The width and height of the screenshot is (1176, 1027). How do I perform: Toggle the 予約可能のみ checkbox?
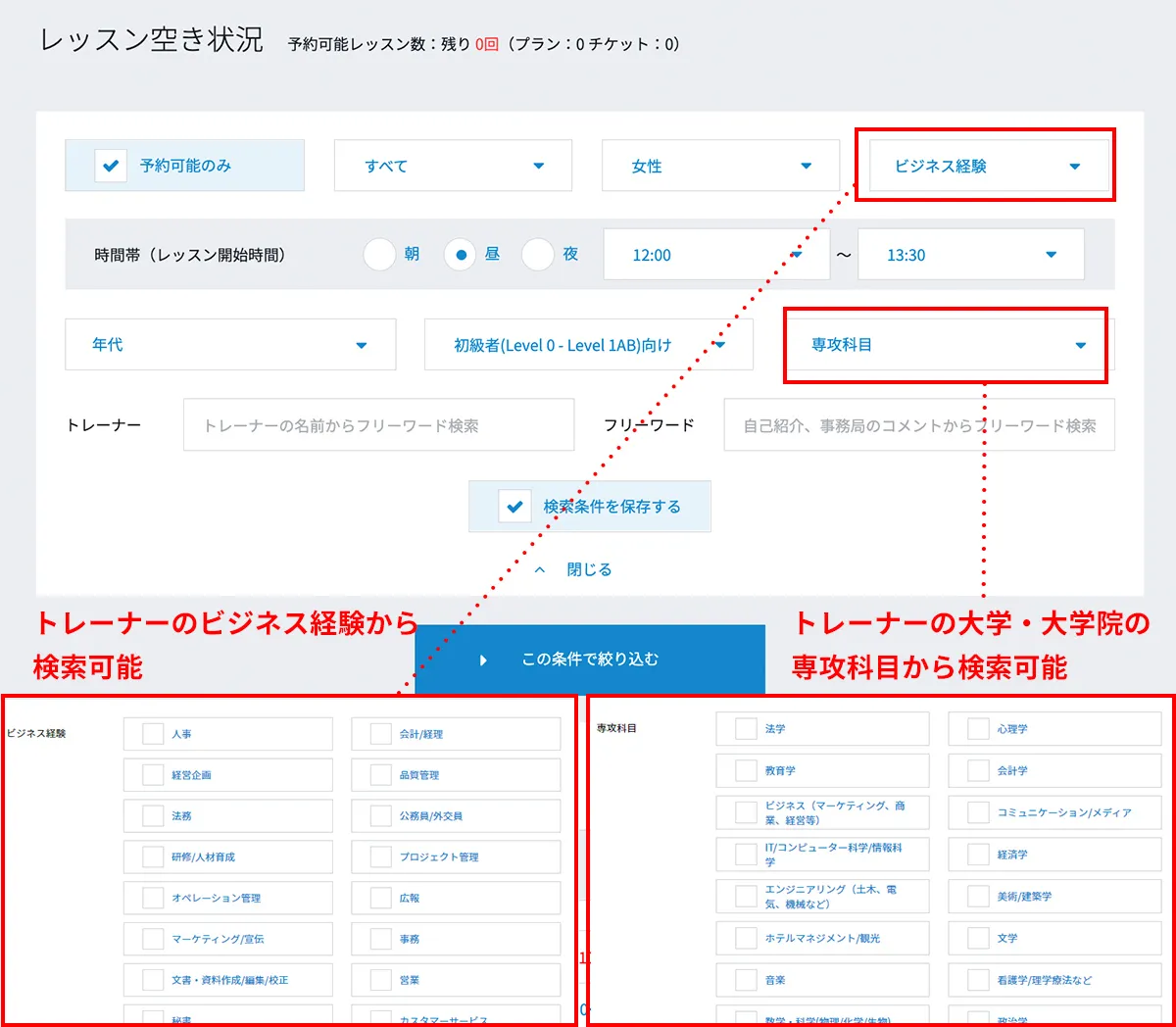(111, 166)
